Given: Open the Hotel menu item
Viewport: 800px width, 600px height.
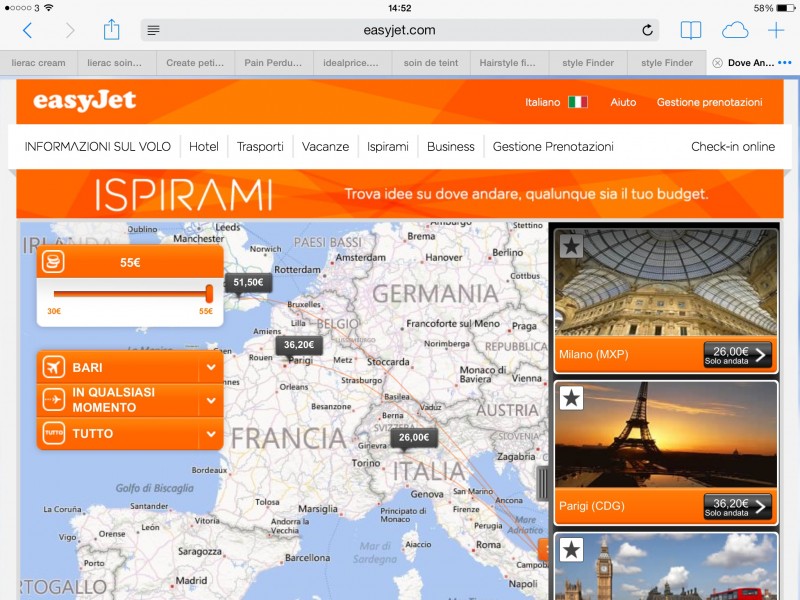Looking at the screenshot, I should [x=204, y=146].
